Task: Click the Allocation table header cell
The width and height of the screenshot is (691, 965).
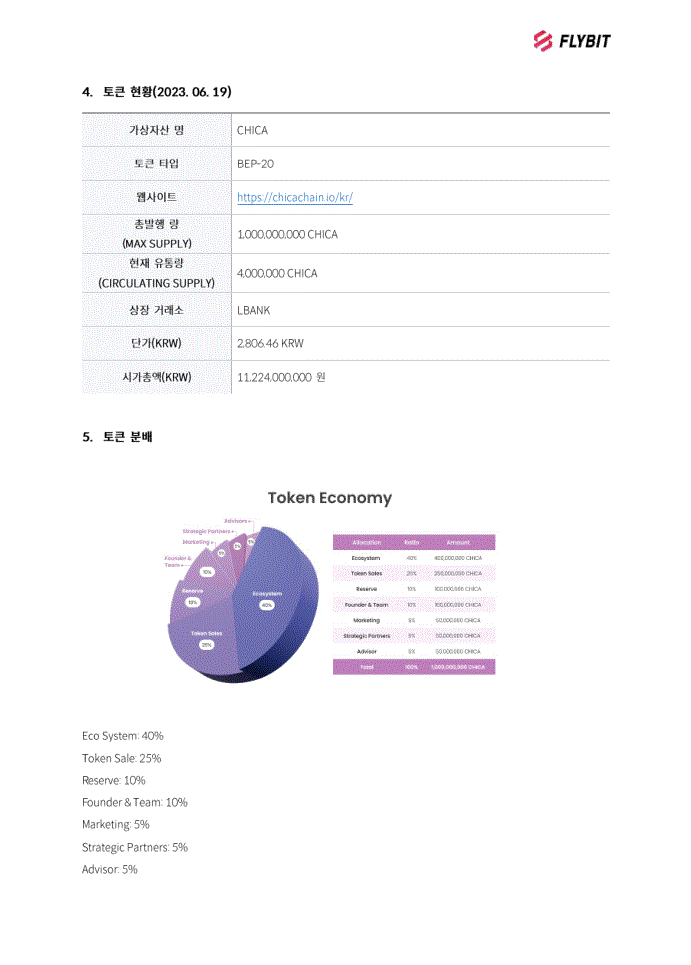Action: 366,542
